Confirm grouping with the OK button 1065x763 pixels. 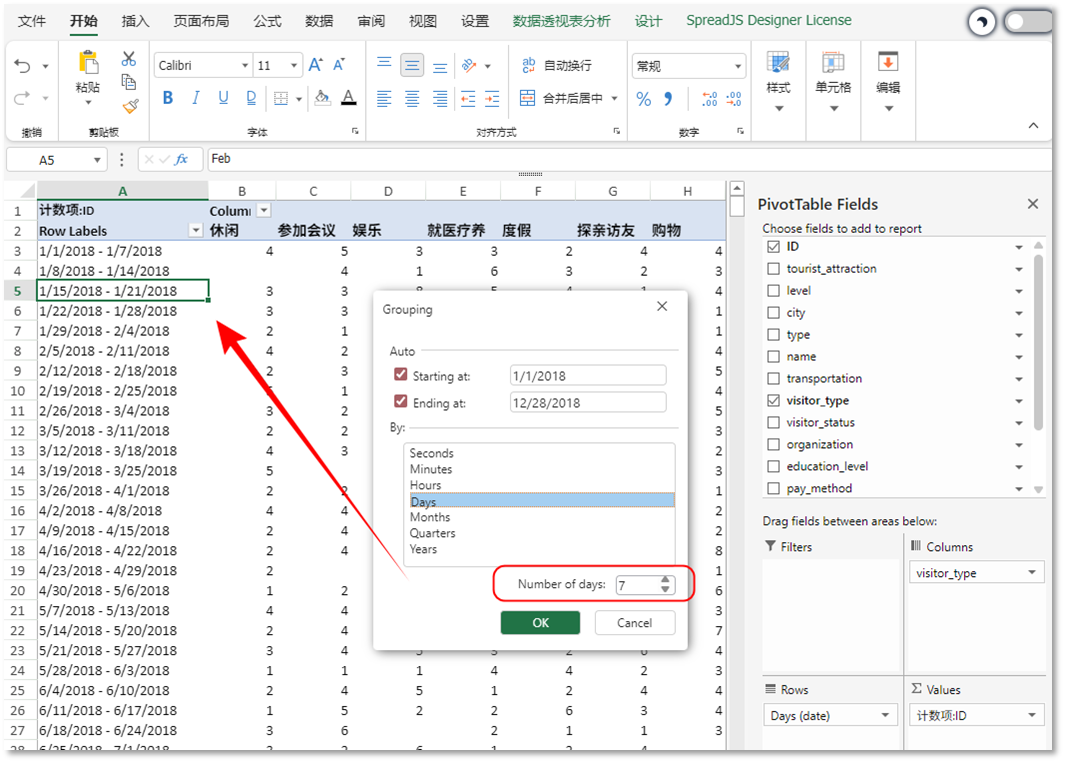[x=540, y=622]
